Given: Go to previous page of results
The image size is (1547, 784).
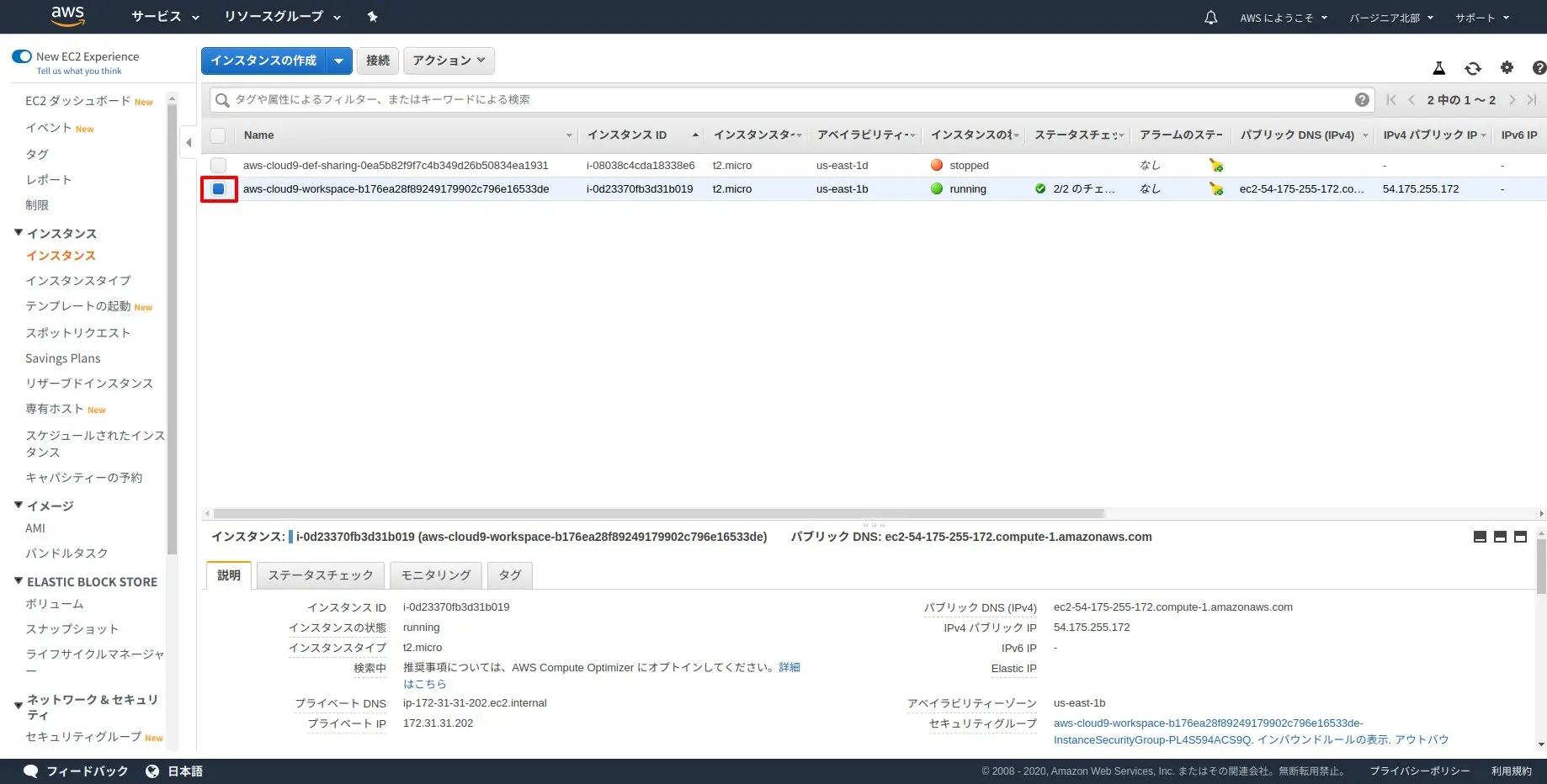Looking at the screenshot, I should pos(1411,99).
